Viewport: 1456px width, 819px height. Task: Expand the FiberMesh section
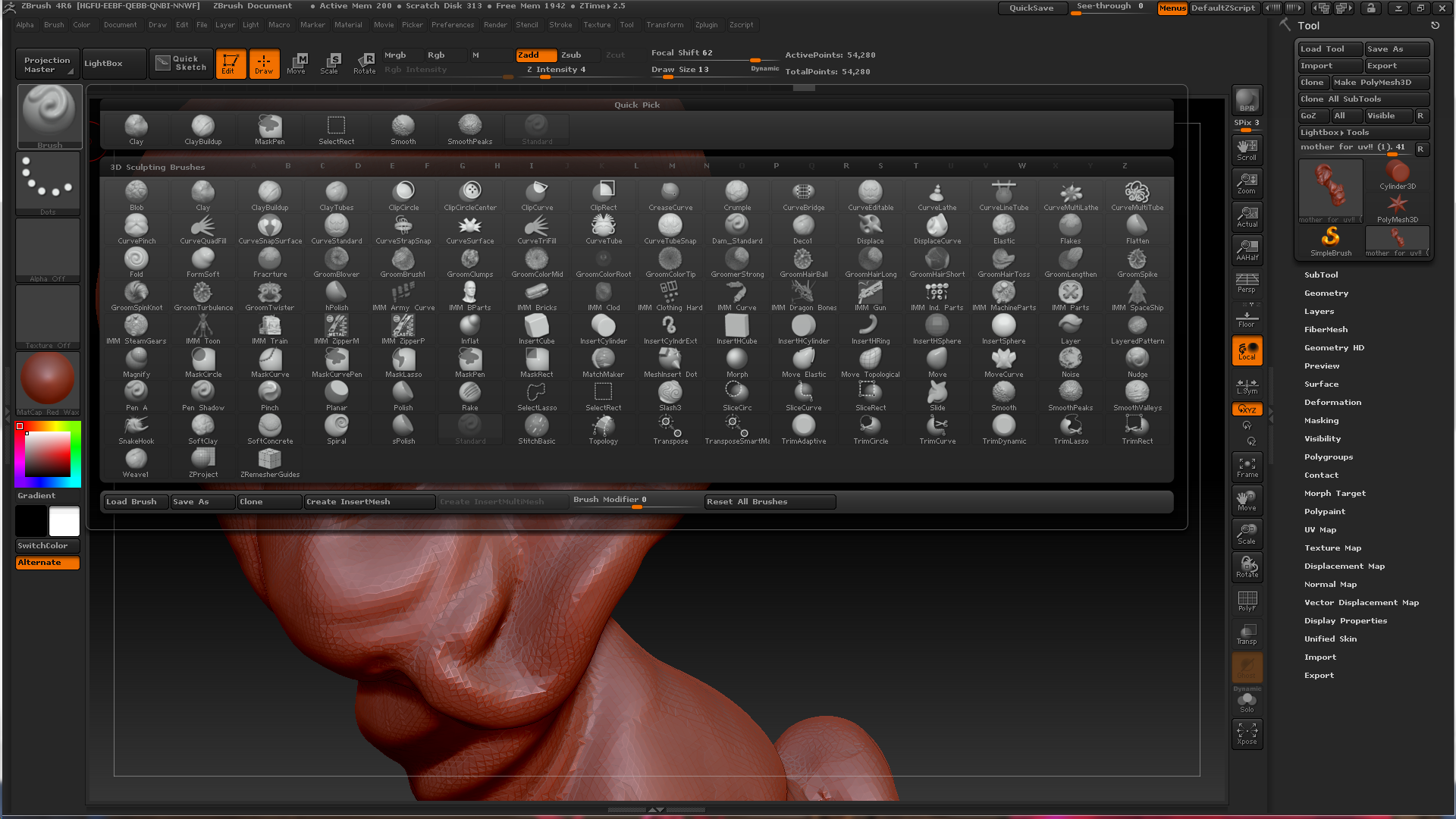point(1326,330)
